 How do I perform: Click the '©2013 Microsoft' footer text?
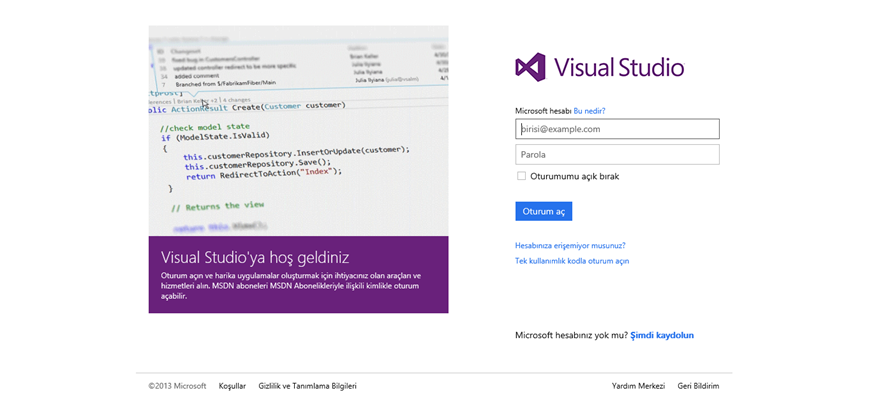coord(177,386)
